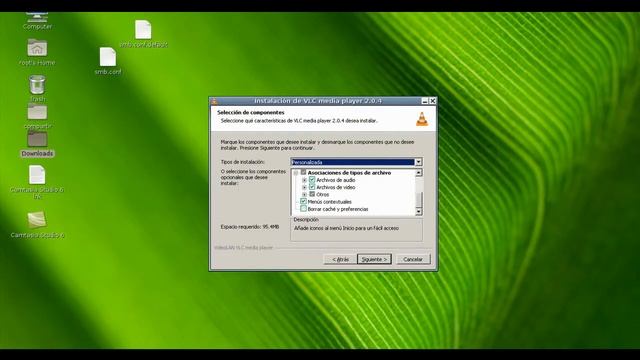Open the Computer desktop icon
Screen dimensions: 640x360
coord(37,17)
